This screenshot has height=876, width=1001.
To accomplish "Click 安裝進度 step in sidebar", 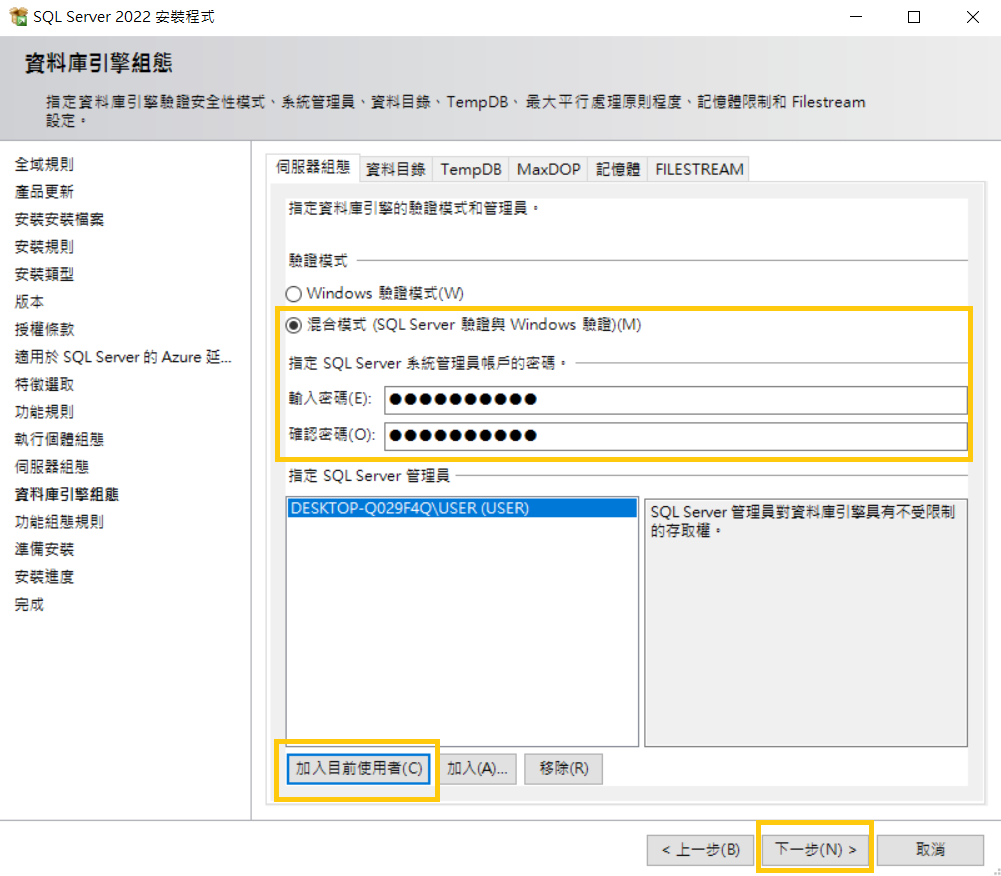I will coord(44,577).
